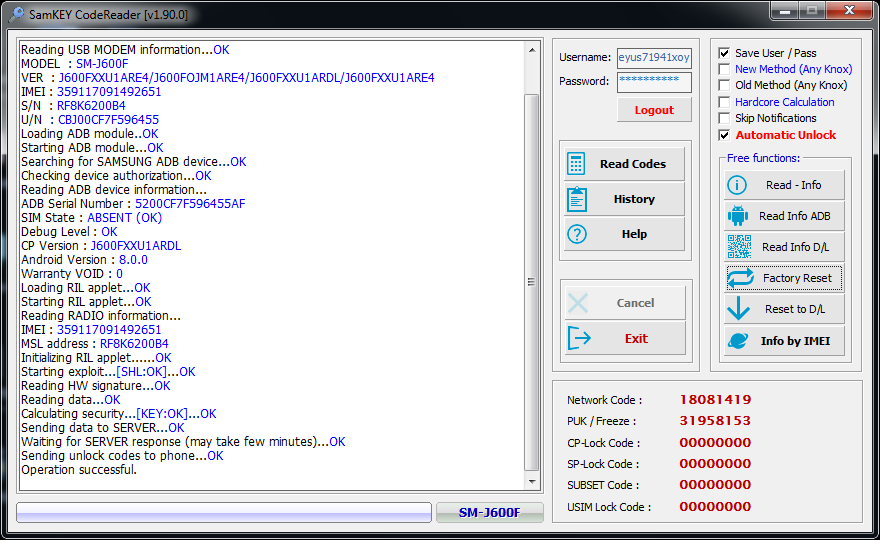The width and height of the screenshot is (880, 540).
Task: Enable Old Method (Any Knox) checkbox
Action: 725,85
